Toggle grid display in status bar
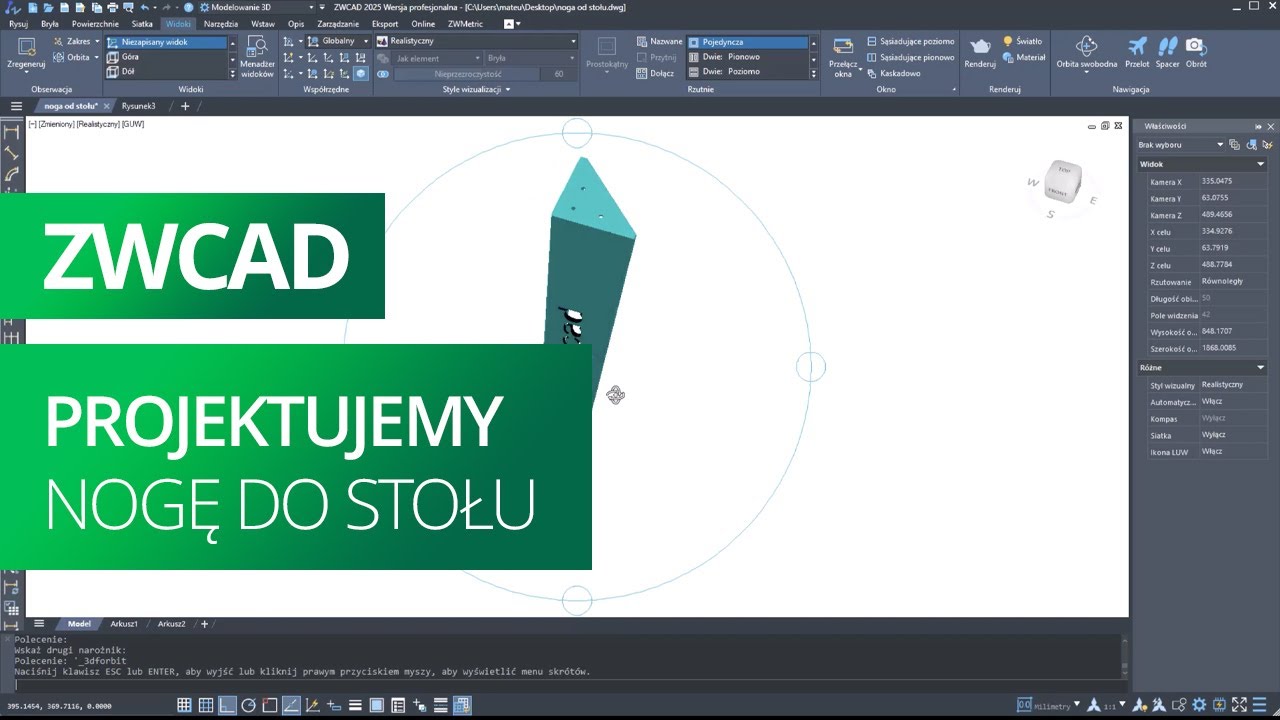 [x=206, y=705]
